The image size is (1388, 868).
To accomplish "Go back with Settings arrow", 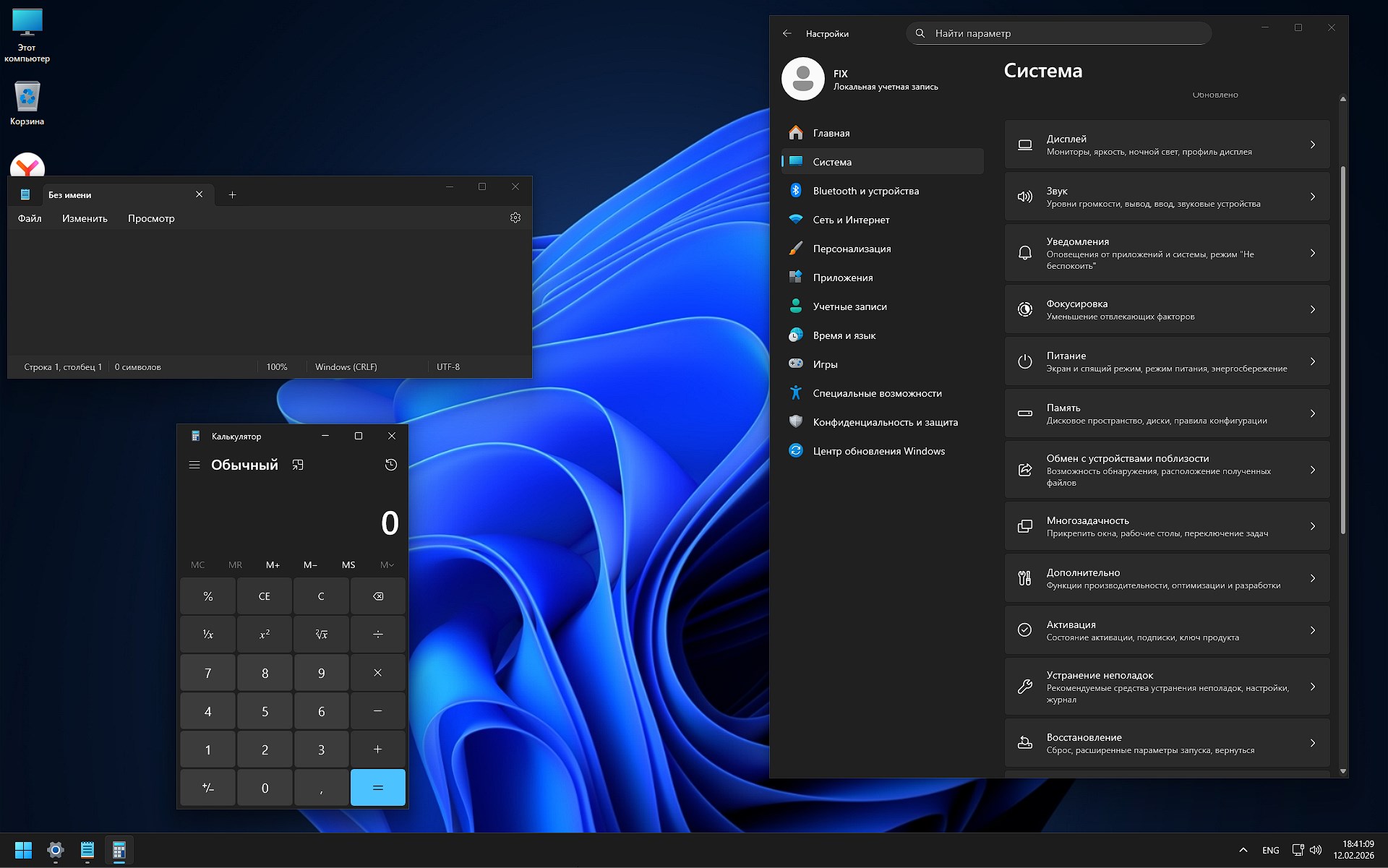I will tap(787, 33).
